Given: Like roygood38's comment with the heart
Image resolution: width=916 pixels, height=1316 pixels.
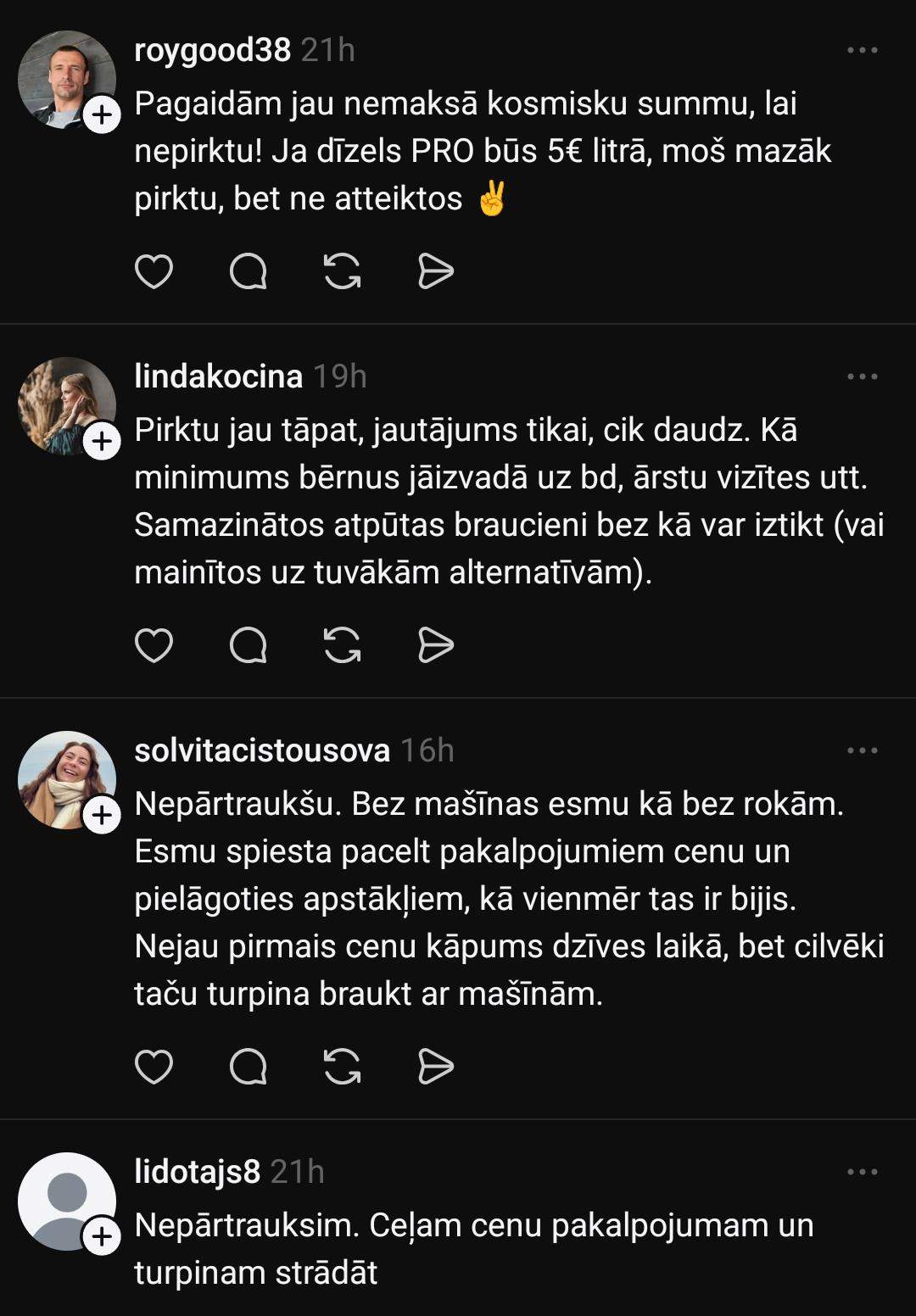Looking at the screenshot, I should tap(154, 272).
